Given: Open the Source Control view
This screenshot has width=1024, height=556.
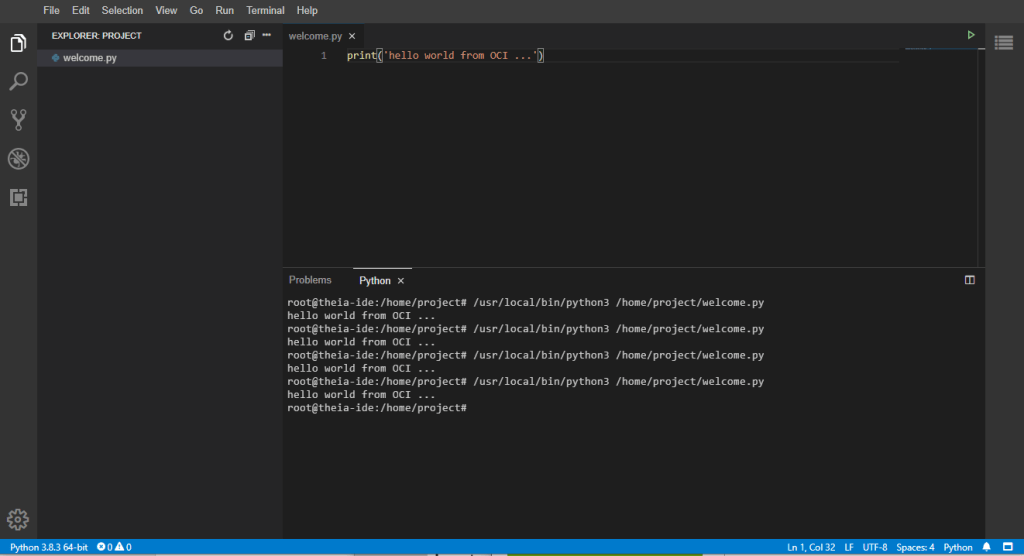Looking at the screenshot, I should [18, 120].
